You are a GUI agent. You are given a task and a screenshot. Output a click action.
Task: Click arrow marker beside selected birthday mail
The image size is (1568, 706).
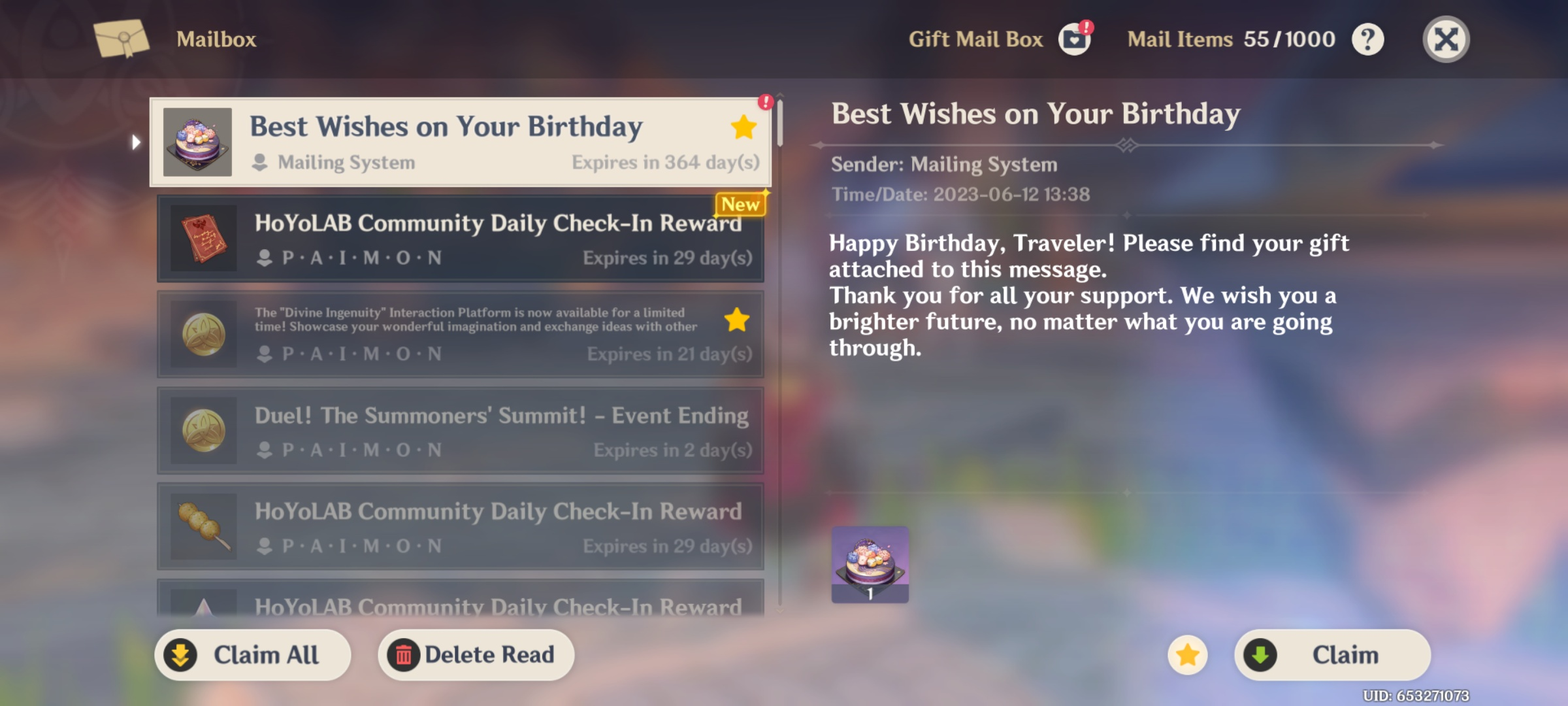click(x=136, y=142)
